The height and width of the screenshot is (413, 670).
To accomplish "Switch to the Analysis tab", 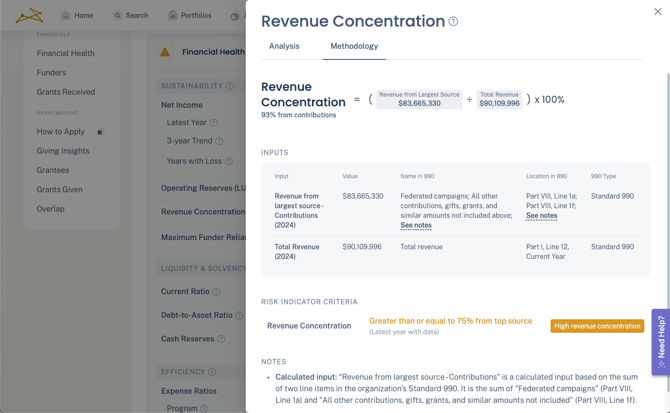I will [x=284, y=46].
